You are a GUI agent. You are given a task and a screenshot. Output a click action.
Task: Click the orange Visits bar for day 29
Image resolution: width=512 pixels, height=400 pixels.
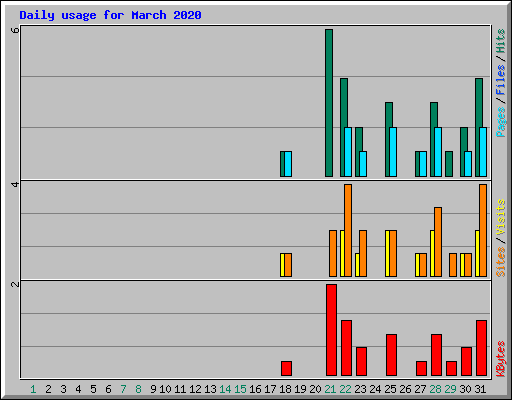[x=453, y=265]
